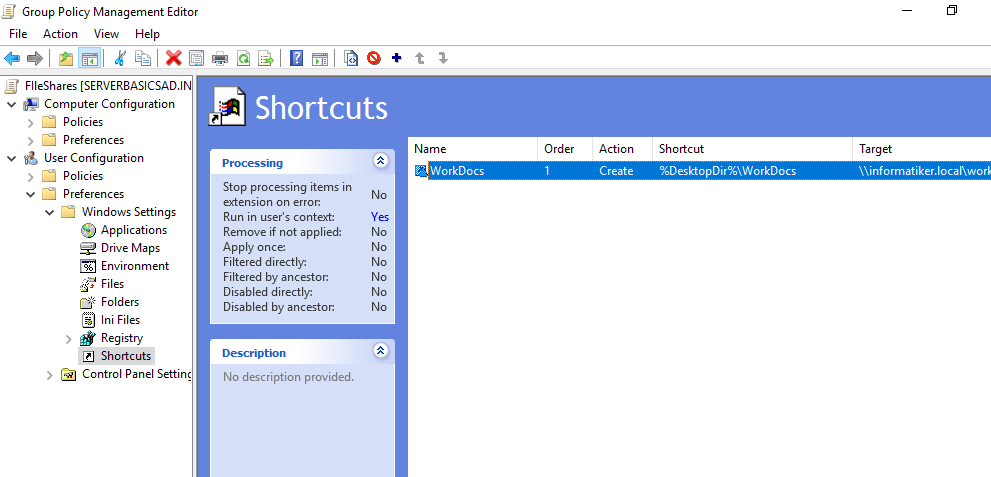Select Applications in the tree
The image size is (991, 477).
tap(133, 230)
